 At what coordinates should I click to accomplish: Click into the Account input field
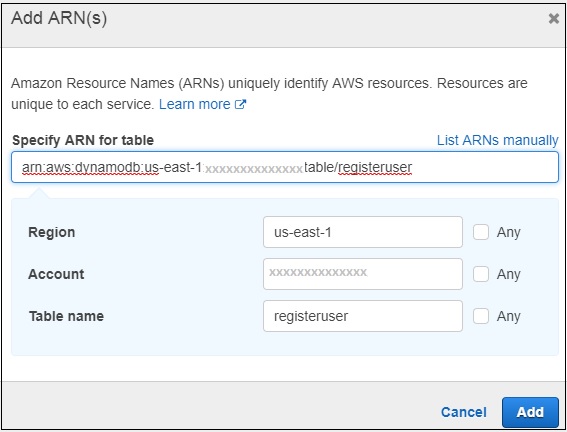363,274
